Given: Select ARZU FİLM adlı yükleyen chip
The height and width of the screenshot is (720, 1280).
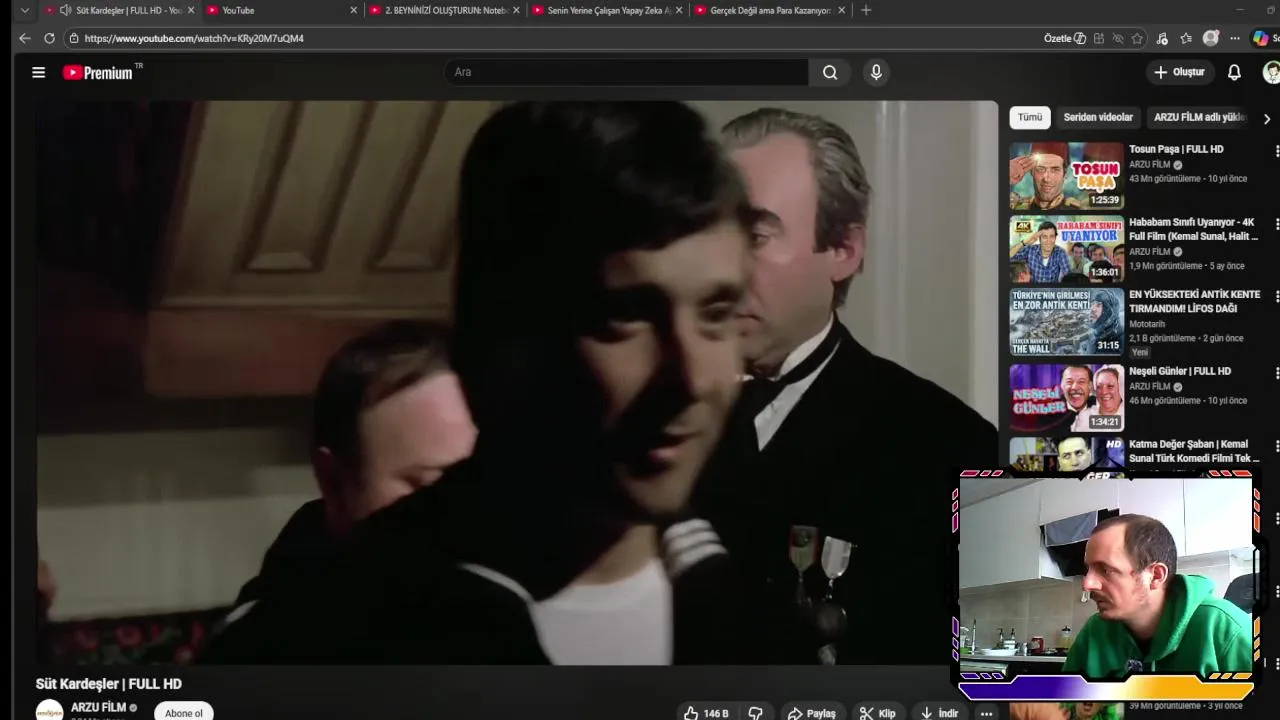Looking at the screenshot, I should pos(1200,117).
